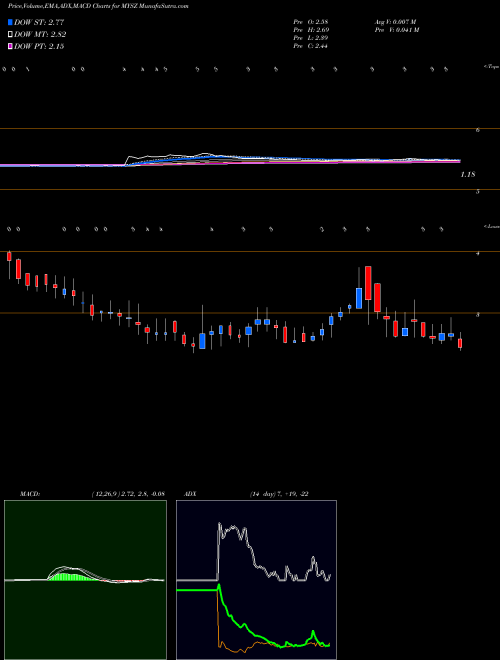Click the 'Avg V: 0.007 M' volume text
Viewport: 500px width, 660px height.
coord(395,21)
